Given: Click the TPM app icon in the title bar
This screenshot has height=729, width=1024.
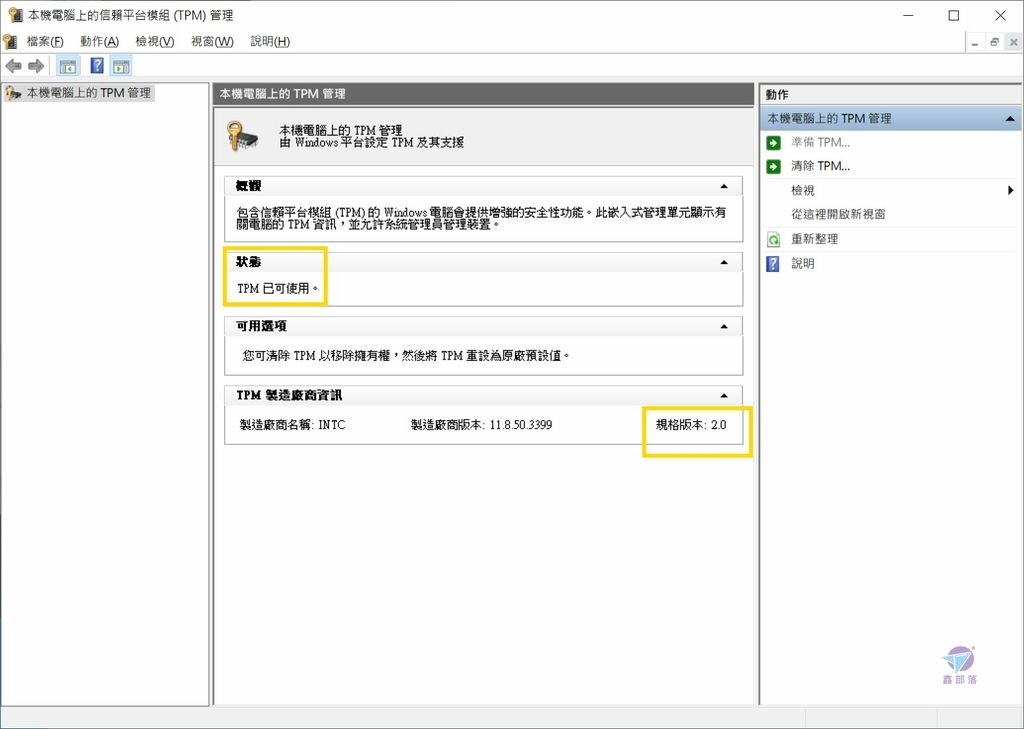Looking at the screenshot, I should (14, 15).
